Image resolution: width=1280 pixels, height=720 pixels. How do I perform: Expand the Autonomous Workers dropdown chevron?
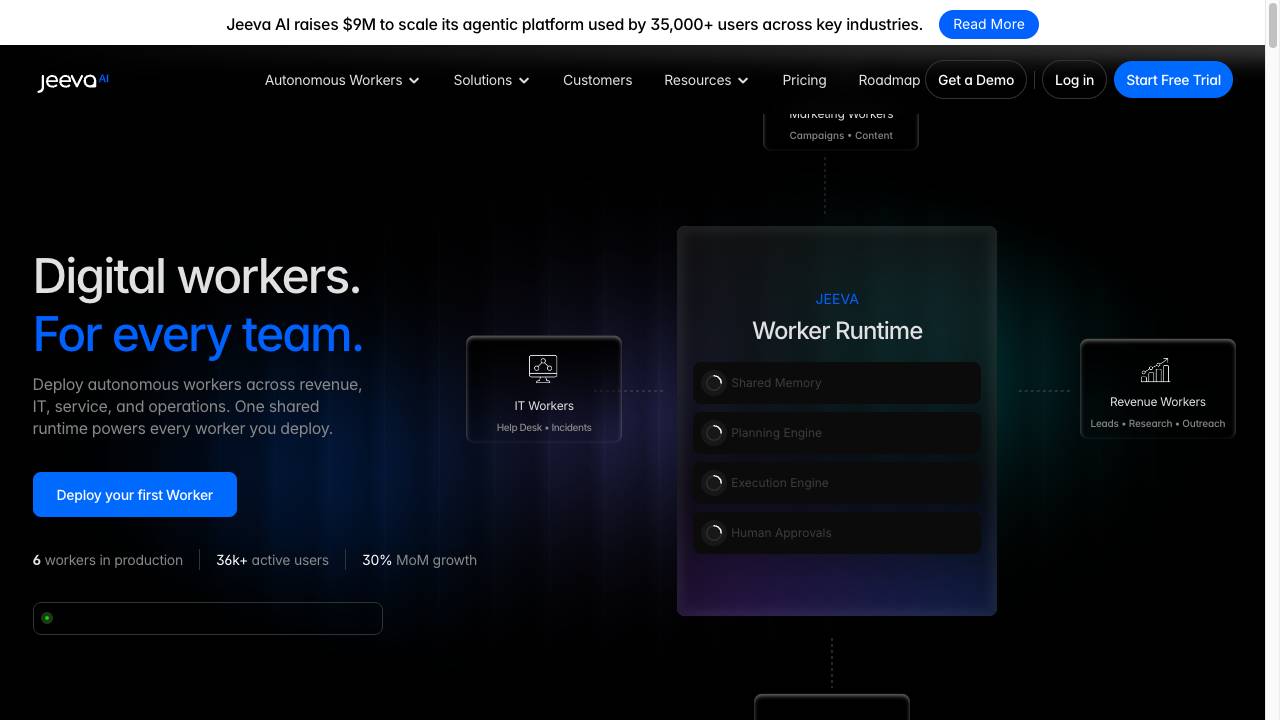tap(414, 81)
